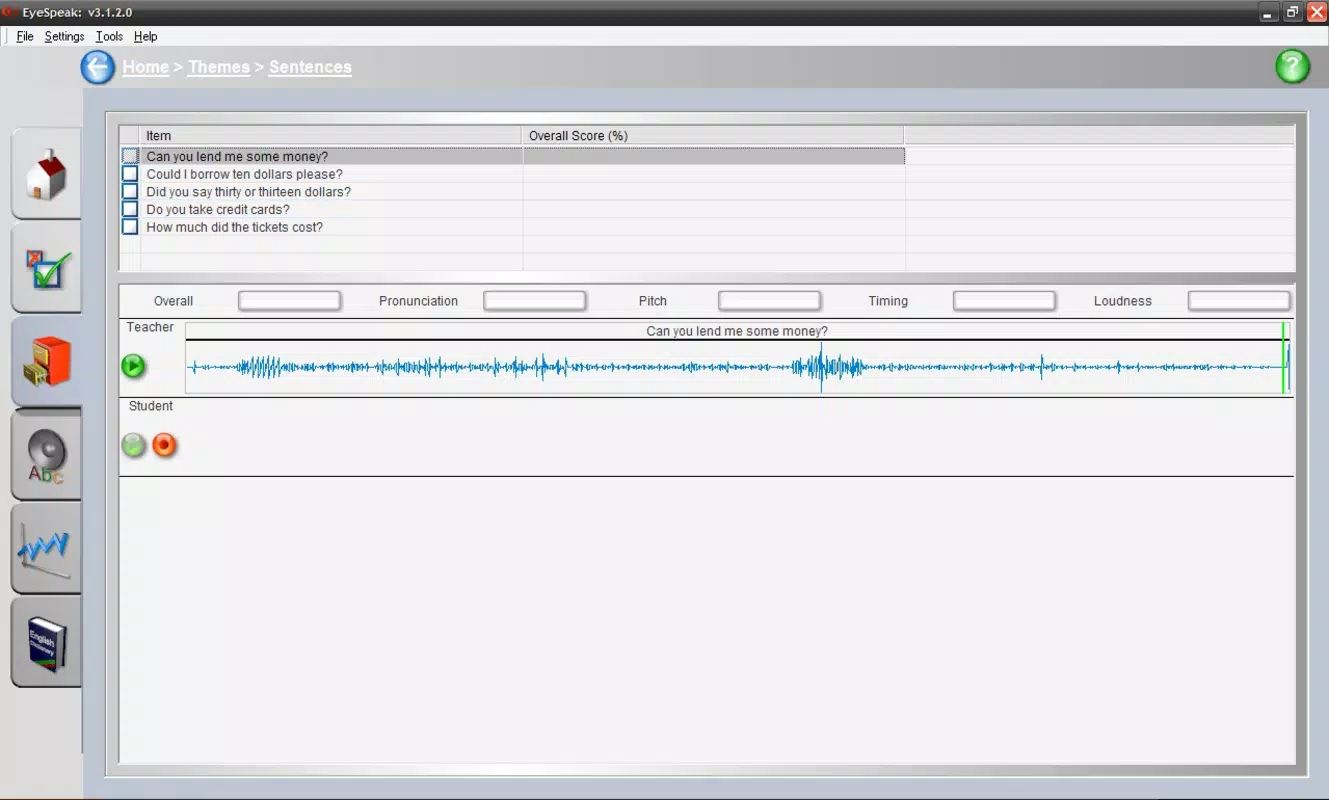Start recording Student voice with the red button
This screenshot has height=800, width=1329.
click(x=165, y=445)
